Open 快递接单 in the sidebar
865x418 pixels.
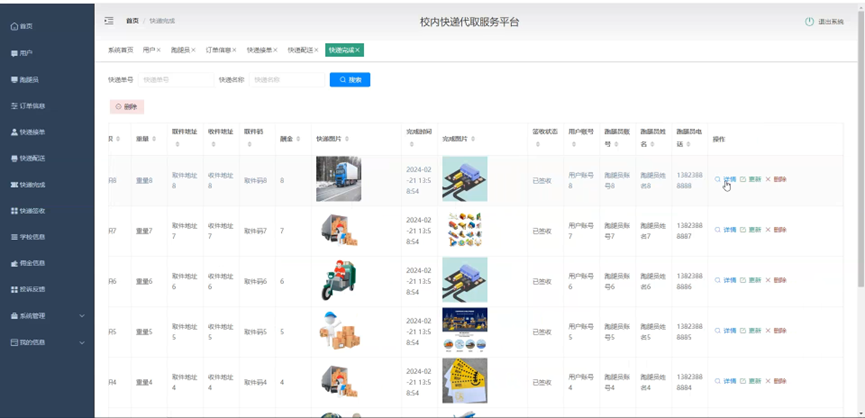(28, 132)
